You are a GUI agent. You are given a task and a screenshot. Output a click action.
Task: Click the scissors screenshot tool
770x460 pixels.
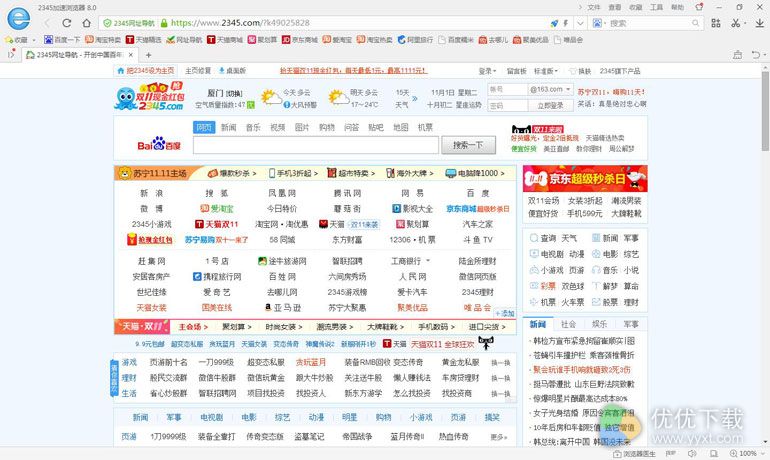[x=735, y=23]
